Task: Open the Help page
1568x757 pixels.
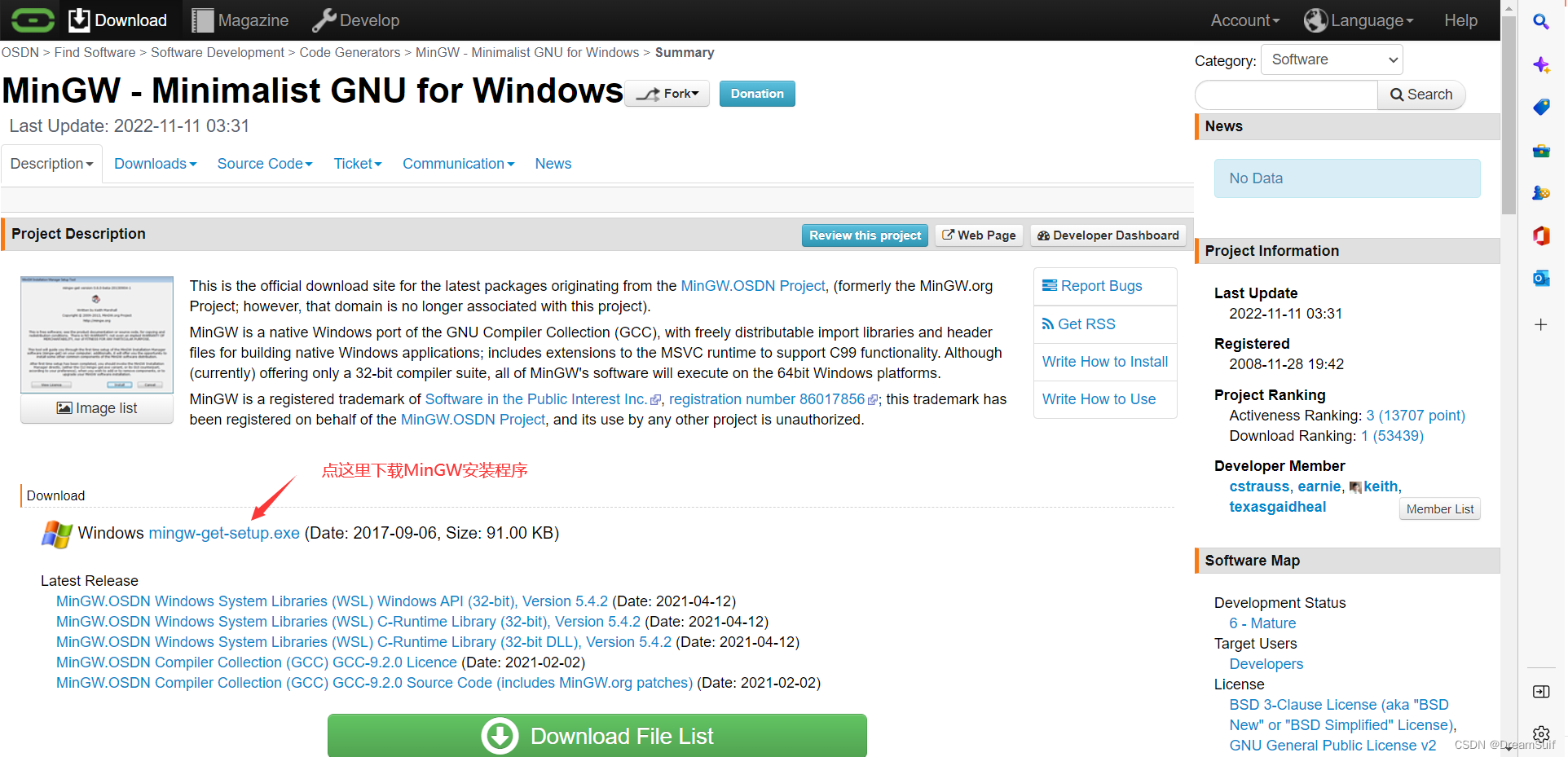Action: (1460, 20)
